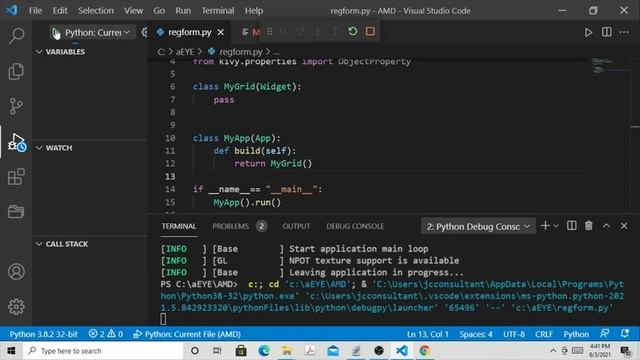Switch to the DEBUG CONSOLE tab
This screenshot has height=360, width=640.
[x=355, y=226]
